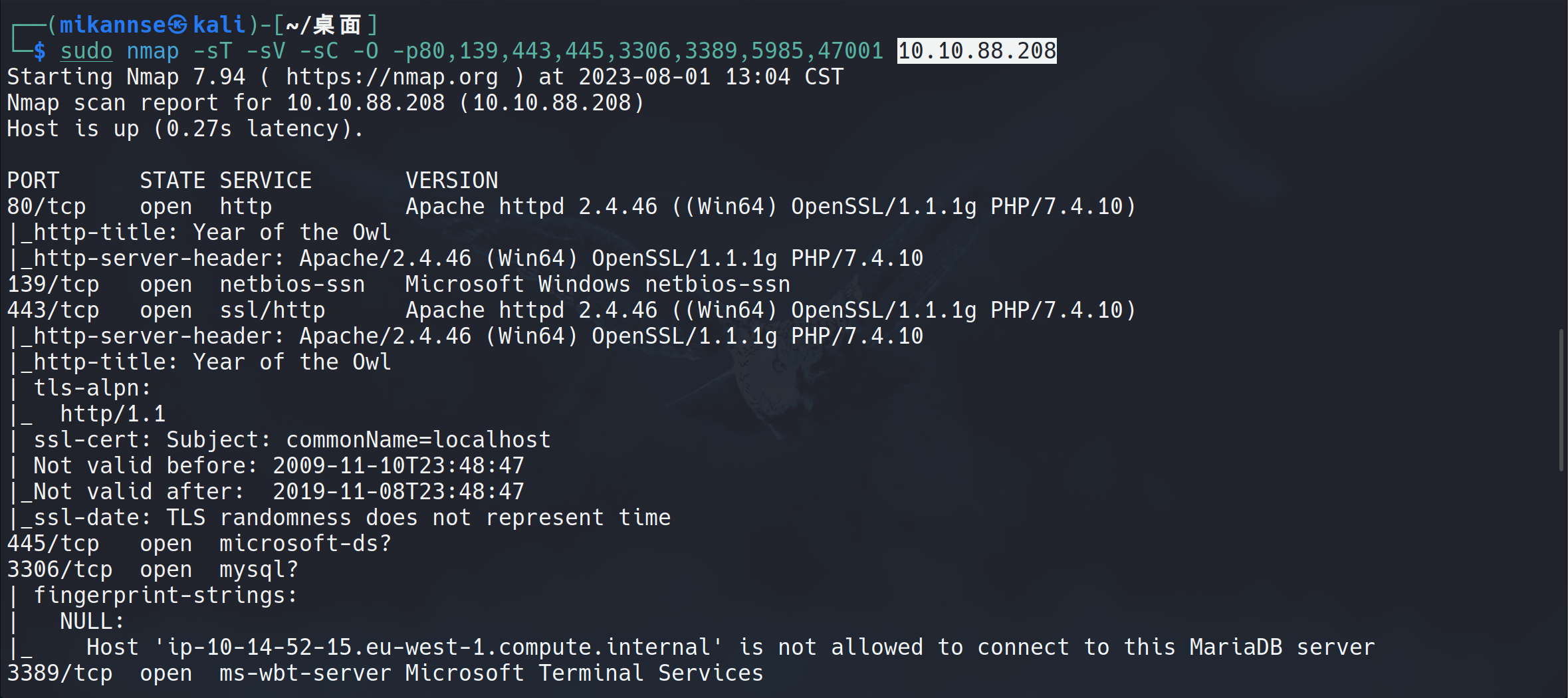Image resolution: width=1568 pixels, height=698 pixels.
Task: Click the Kali symbol in the prompt
Action: click(x=177, y=25)
